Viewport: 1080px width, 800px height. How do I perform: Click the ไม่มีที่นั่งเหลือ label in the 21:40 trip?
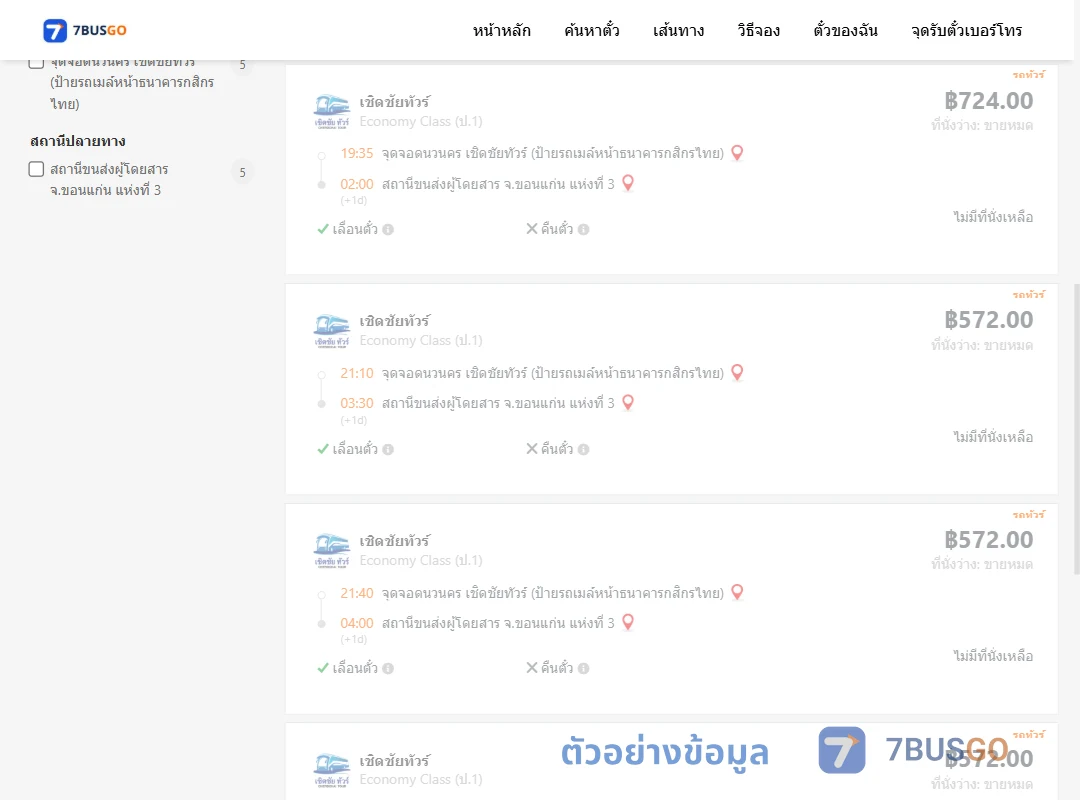pyautogui.click(x=993, y=656)
